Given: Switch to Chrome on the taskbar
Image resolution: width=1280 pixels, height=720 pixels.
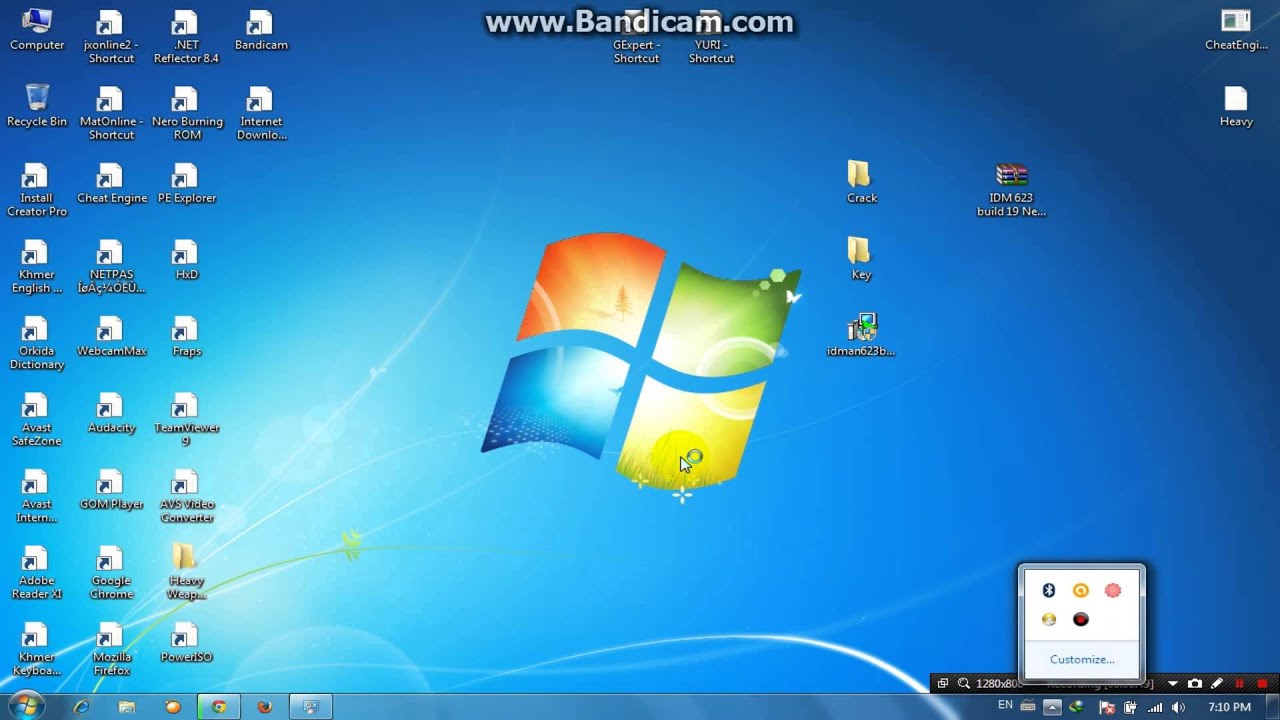Looking at the screenshot, I should [x=219, y=707].
